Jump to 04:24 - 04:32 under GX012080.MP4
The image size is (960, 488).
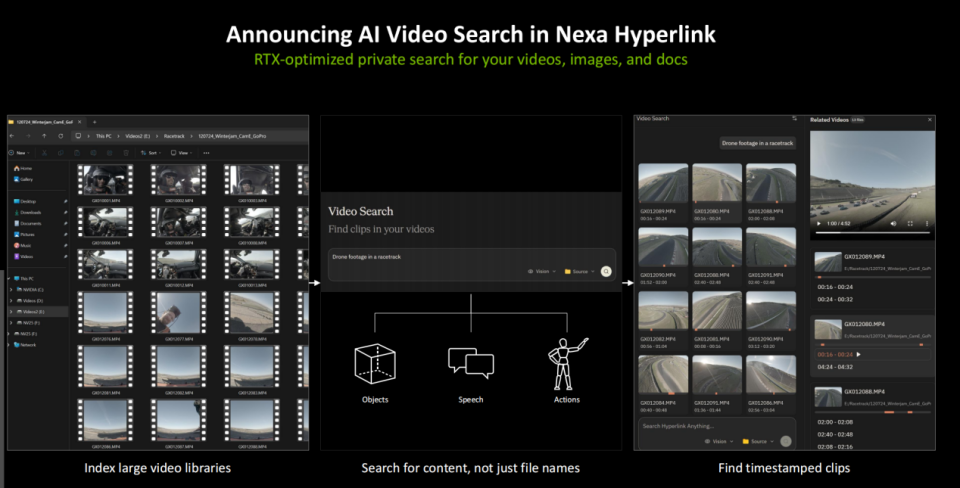coord(835,367)
